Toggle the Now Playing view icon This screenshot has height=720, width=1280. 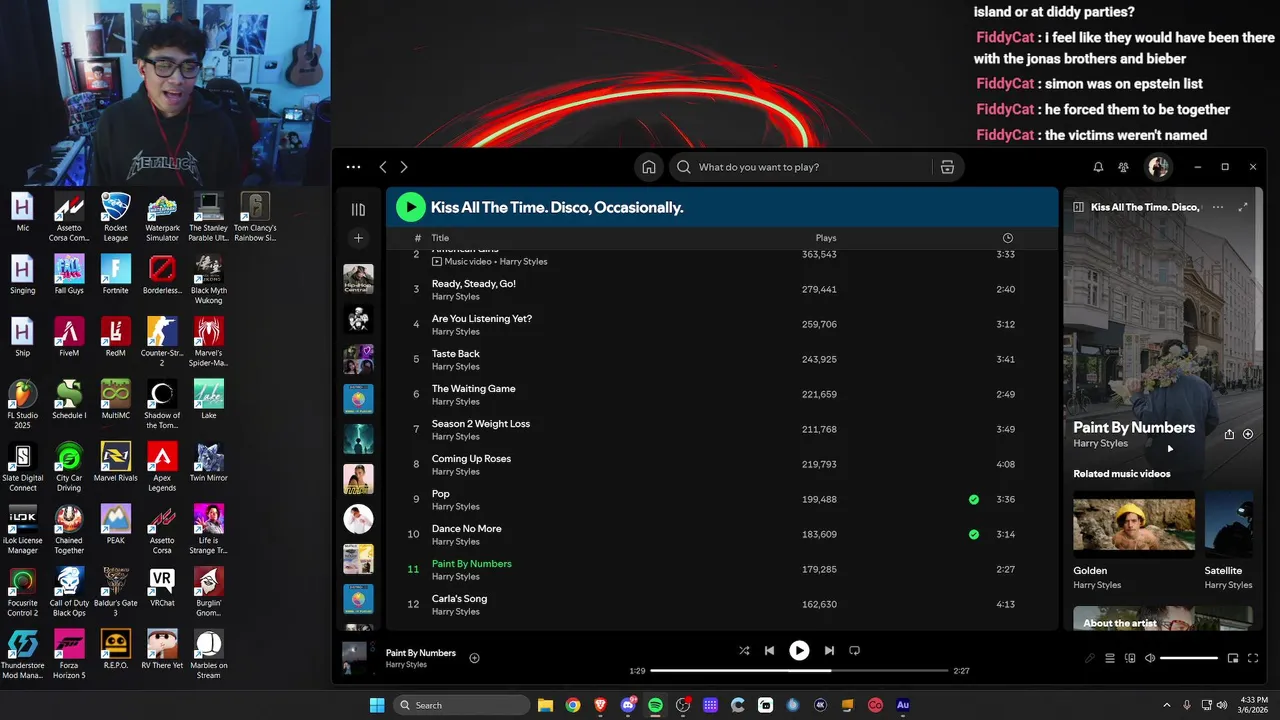(1079, 207)
